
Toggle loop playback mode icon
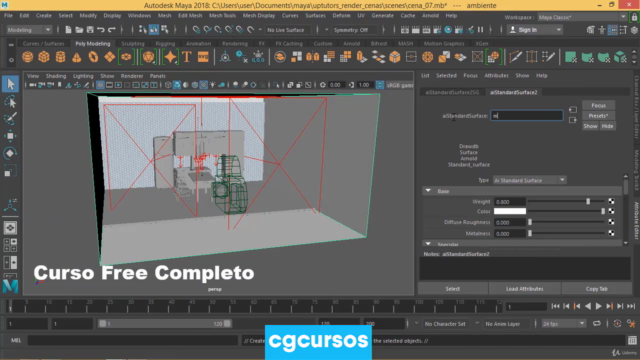click(597, 324)
